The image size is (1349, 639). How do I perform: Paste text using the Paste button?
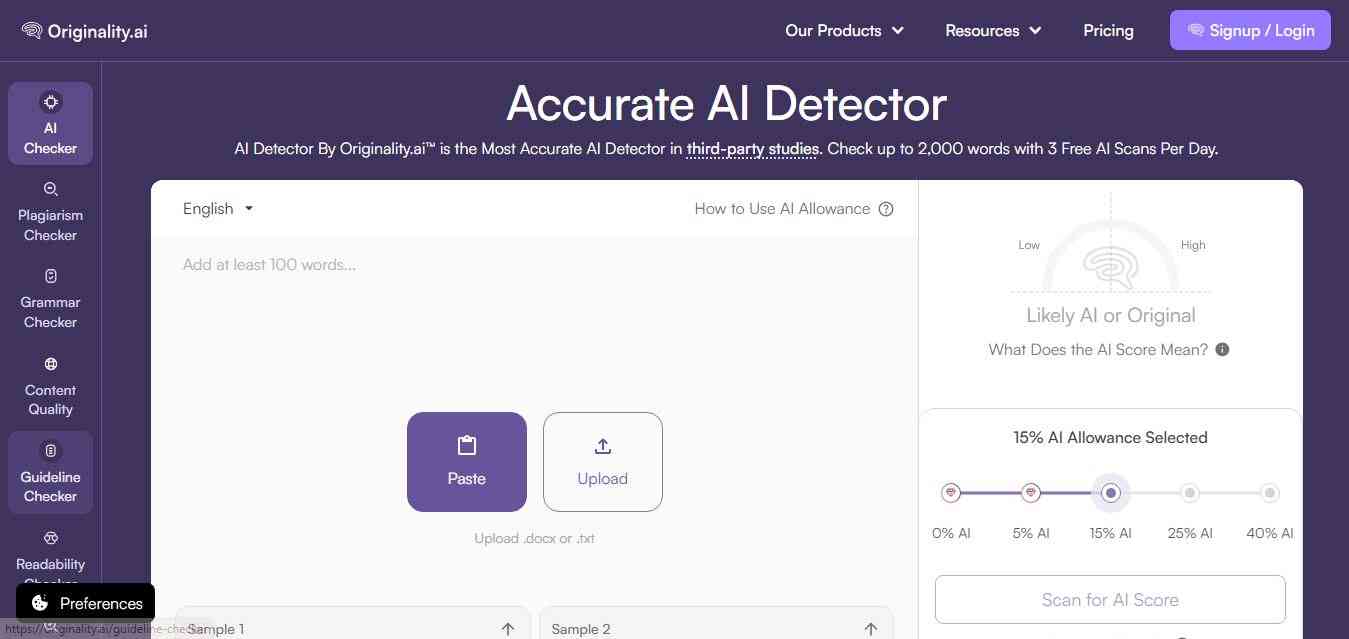tap(467, 462)
